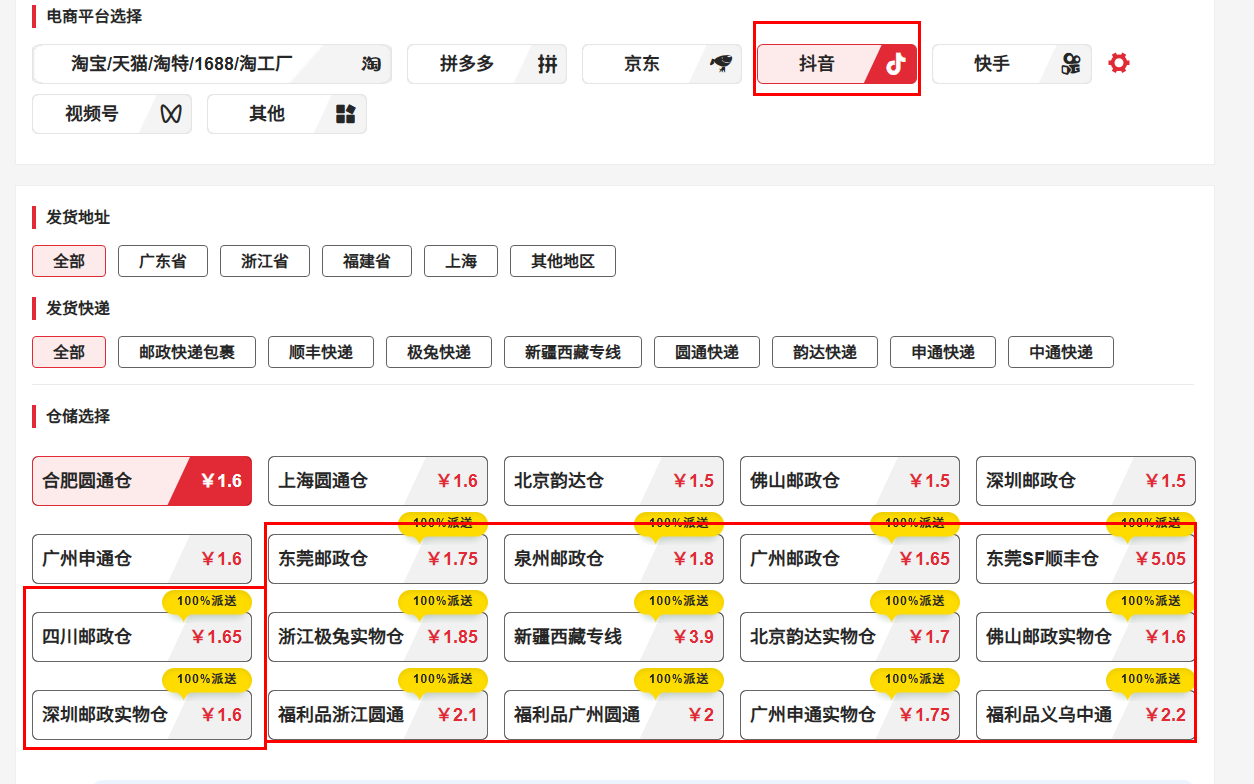Select the 北京韵达实物仓 warehouse
1254x784 pixels.
pos(850,637)
